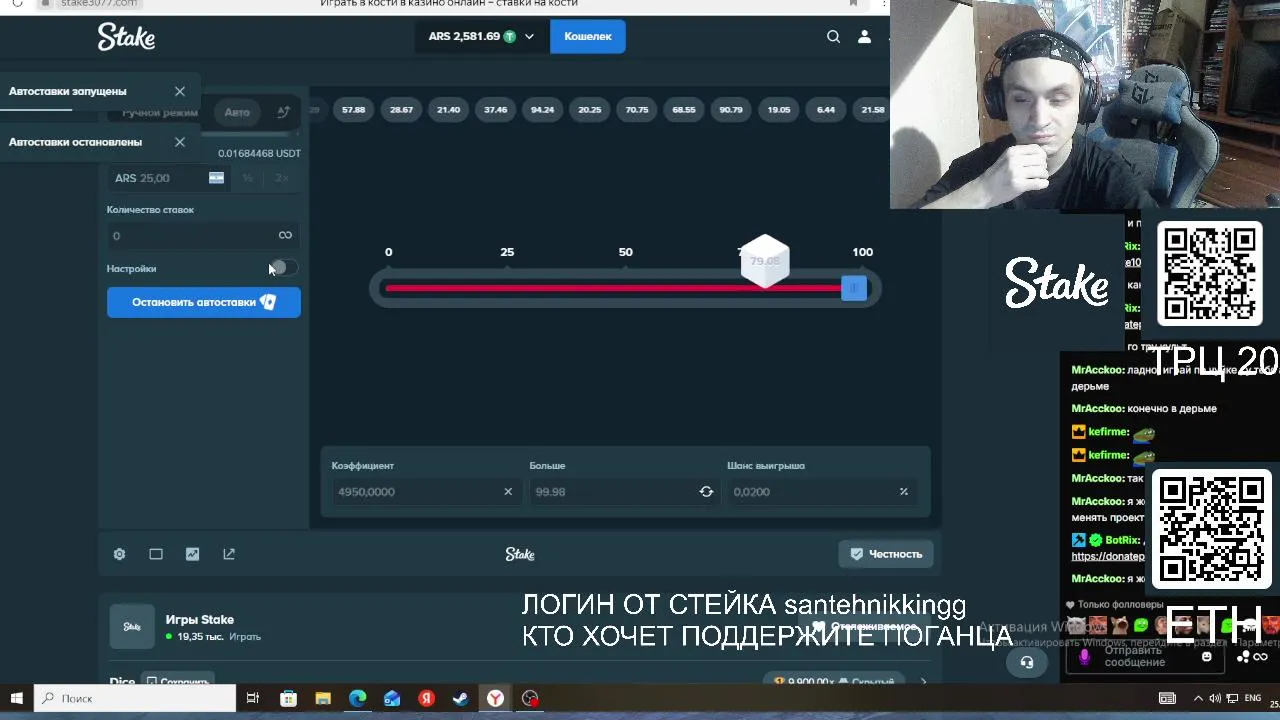Image resolution: width=1280 pixels, height=720 pixels.
Task: Select result chip 37.46
Action: [495, 109]
